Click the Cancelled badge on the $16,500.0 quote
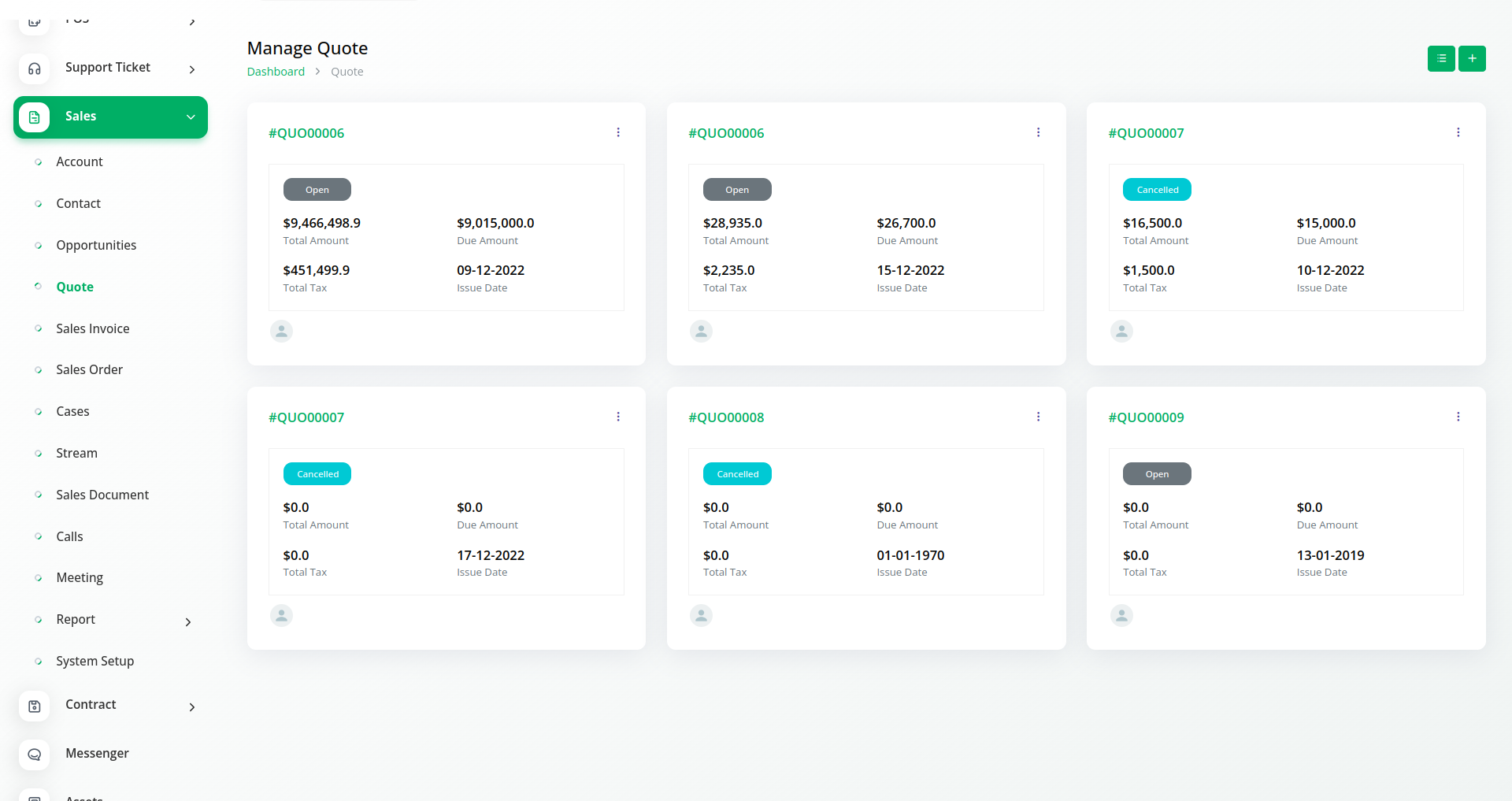This screenshot has height=801, width=1512. (1157, 190)
